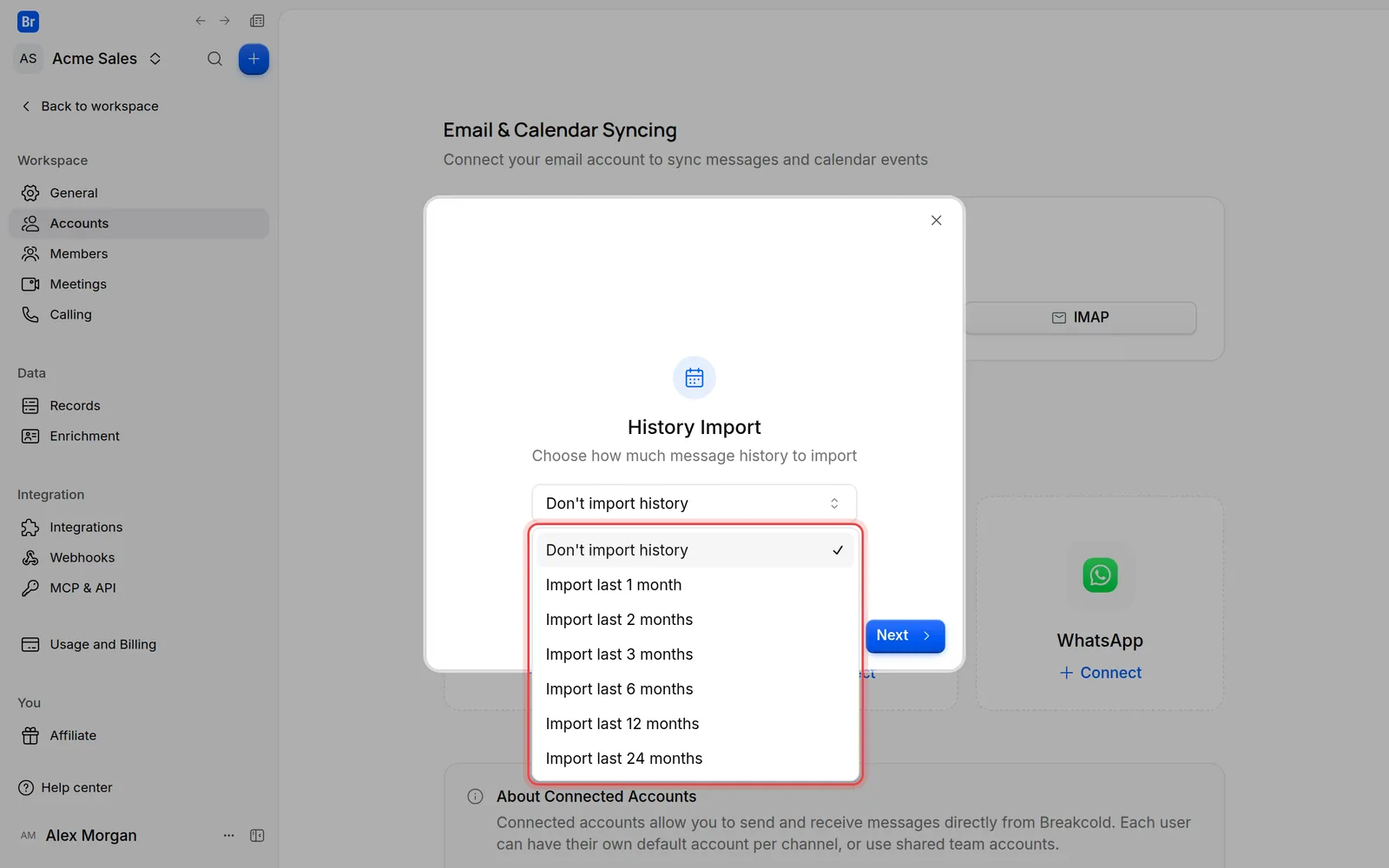The width and height of the screenshot is (1389, 868).
Task: Click the Next button
Action: point(905,635)
